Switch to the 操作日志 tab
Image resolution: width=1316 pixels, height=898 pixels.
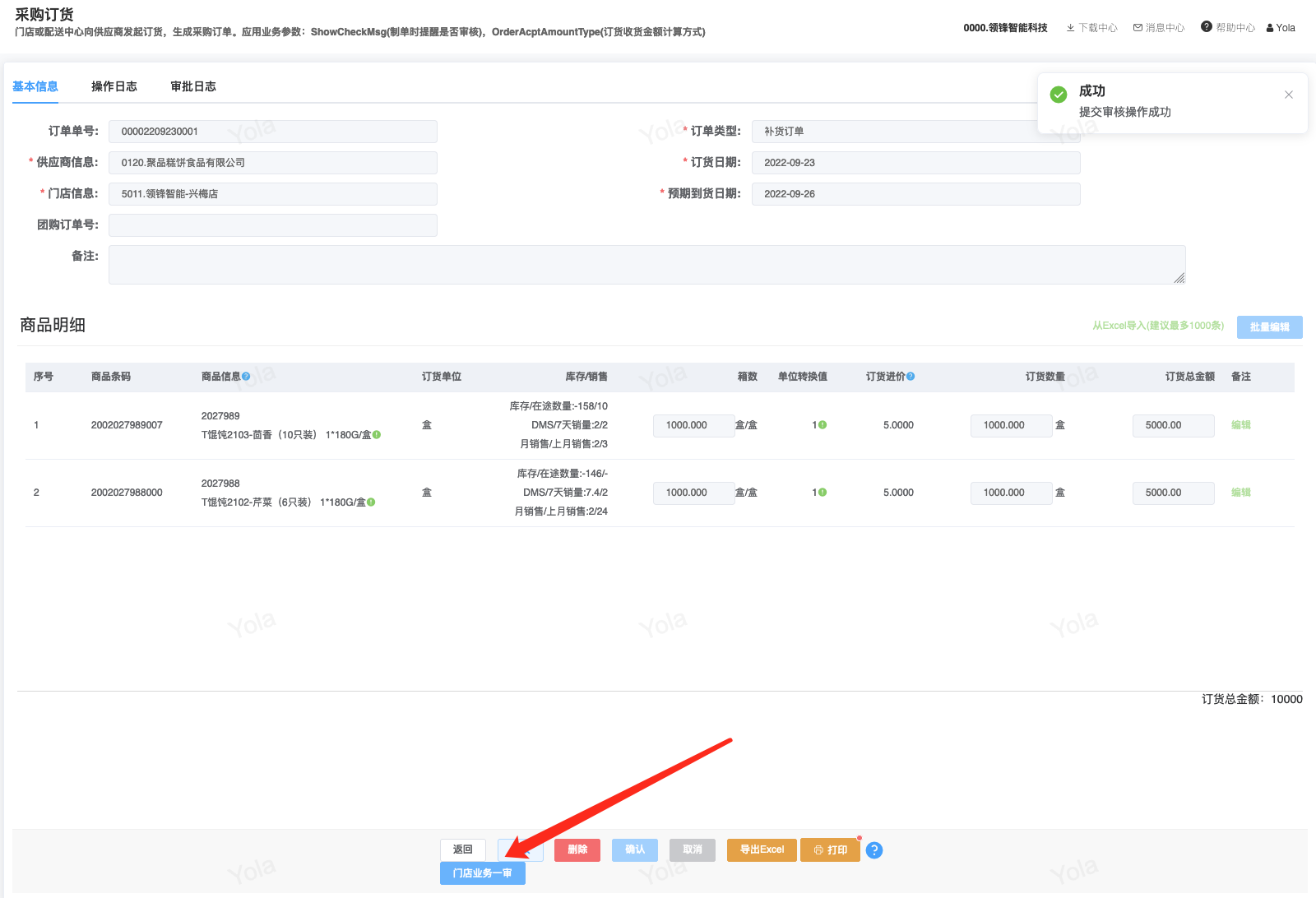coord(114,86)
